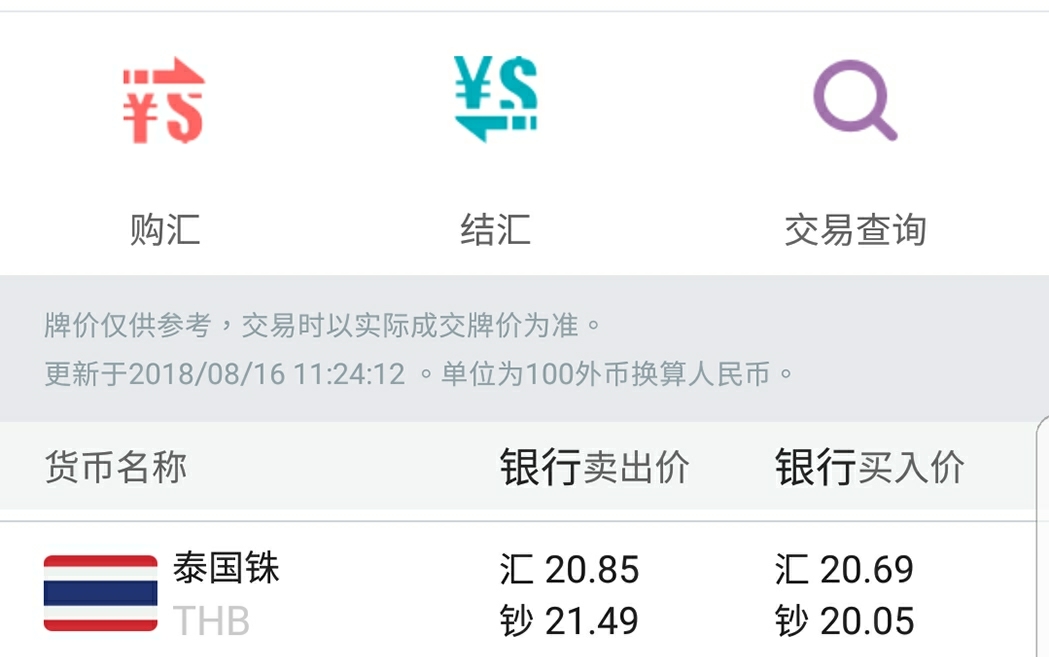
Task: Select the 银行买入价 column header
Action: click(x=870, y=467)
